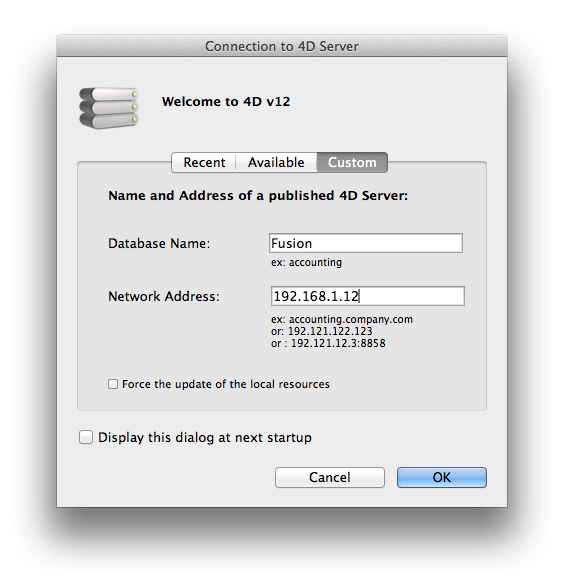The width and height of the screenshot is (564, 586).
Task: Click the 'Welcome to 4D v12' heading
Action: (x=226, y=102)
